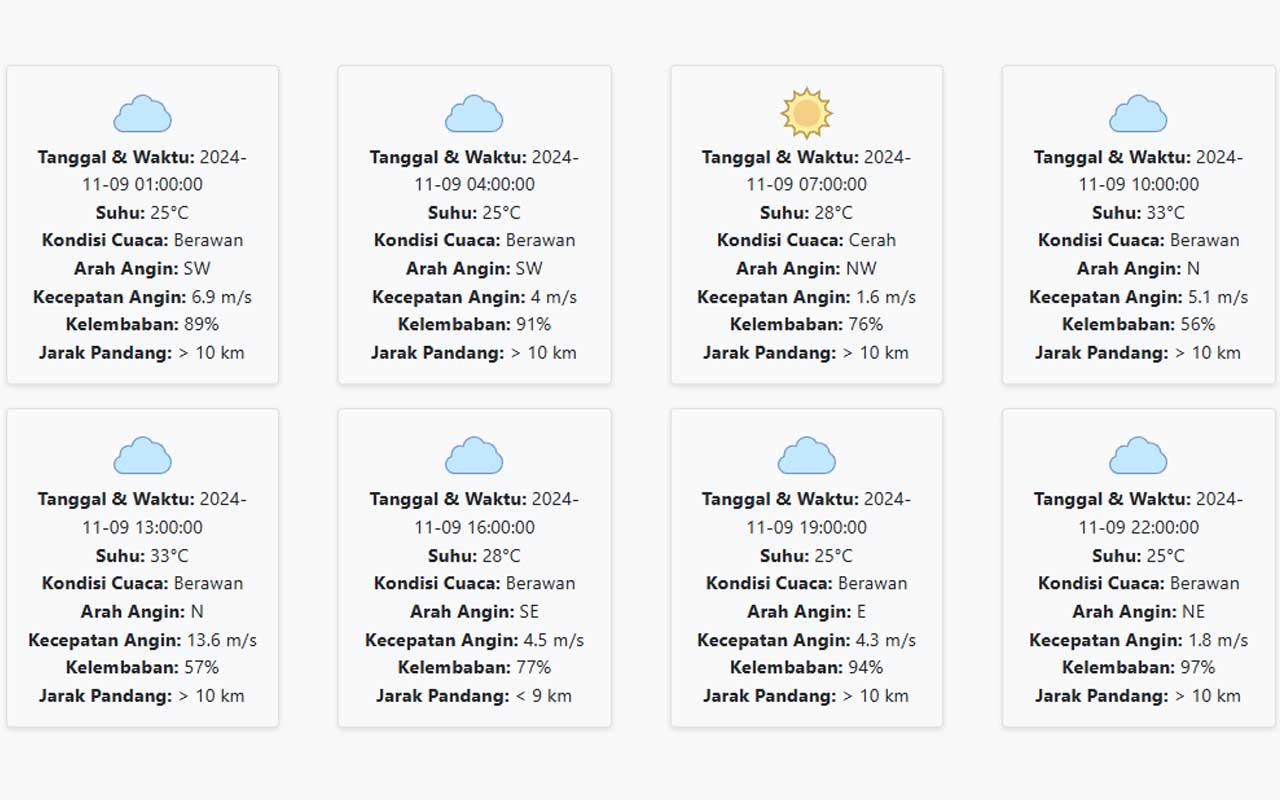This screenshot has width=1280, height=800.
Task: Click the date text ending in 22:00:00
Action: [x=1138, y=513]
